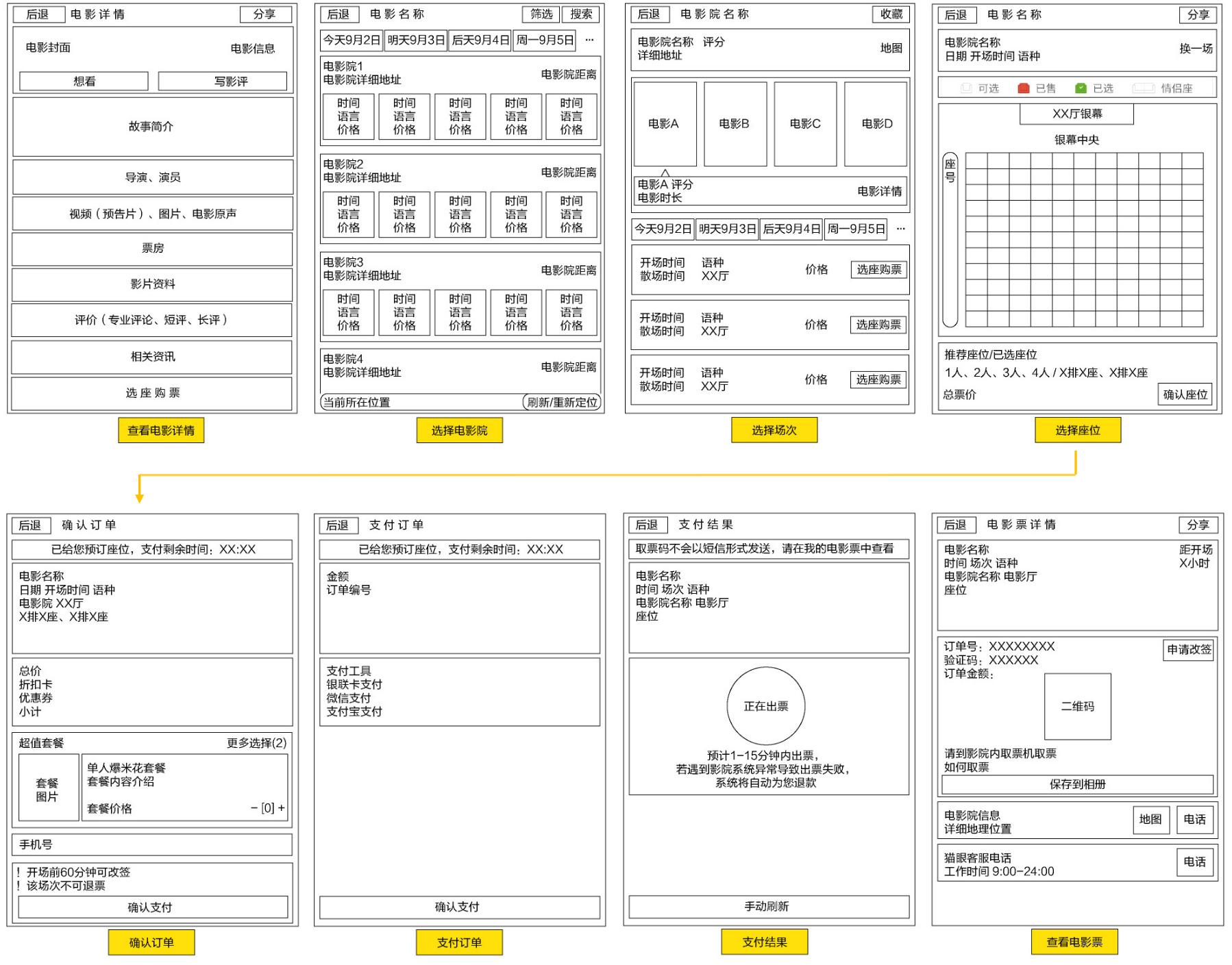This screenshot has height=965, width=1232.
Task: Tap 确认支付 on the 支付订单 screen
Action: [x=459, y=907]
